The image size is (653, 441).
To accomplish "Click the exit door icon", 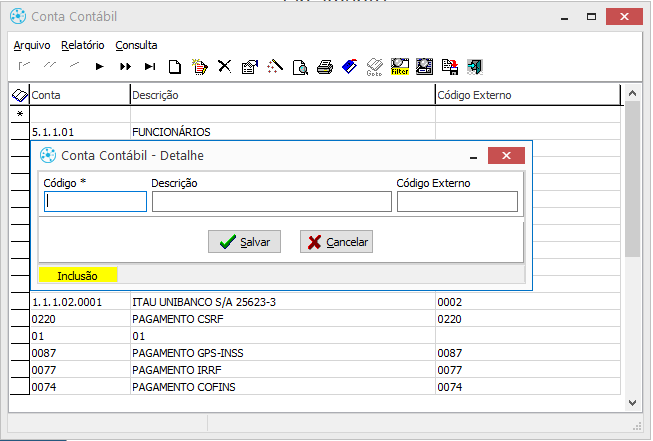I will tap(475, 67).
